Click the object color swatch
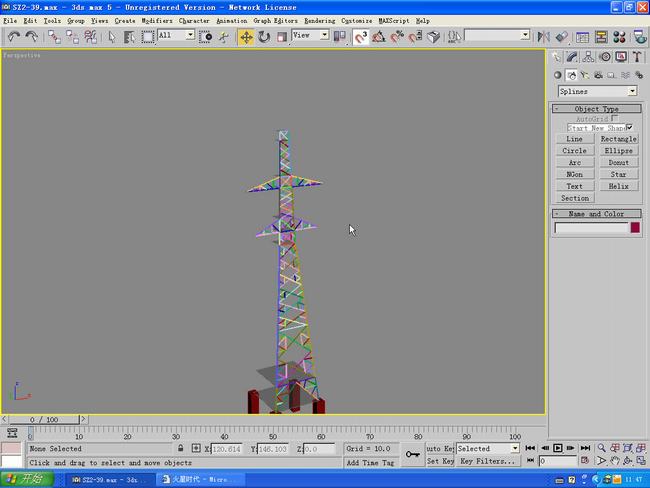 click(635, 228)
